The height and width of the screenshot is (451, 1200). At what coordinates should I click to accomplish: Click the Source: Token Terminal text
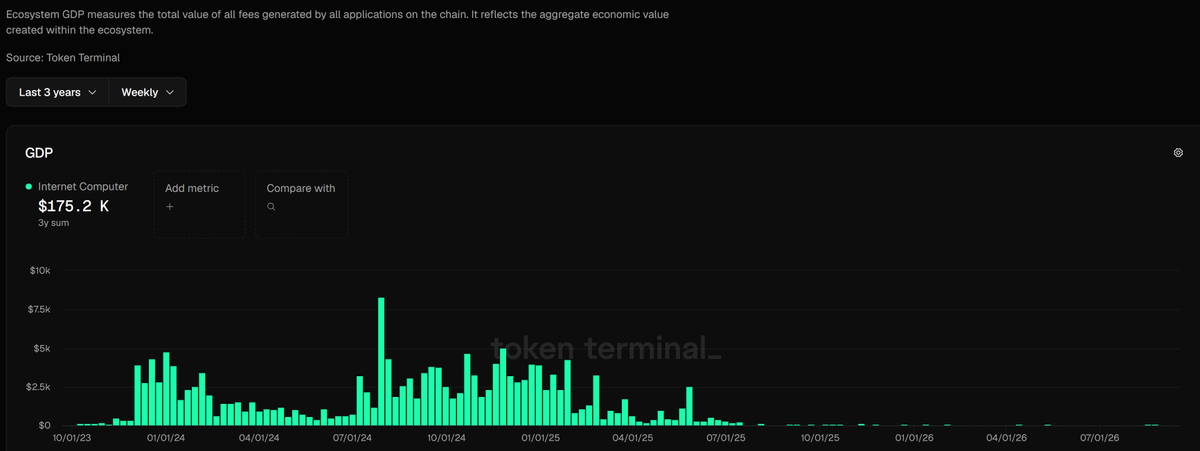[63, 58]
